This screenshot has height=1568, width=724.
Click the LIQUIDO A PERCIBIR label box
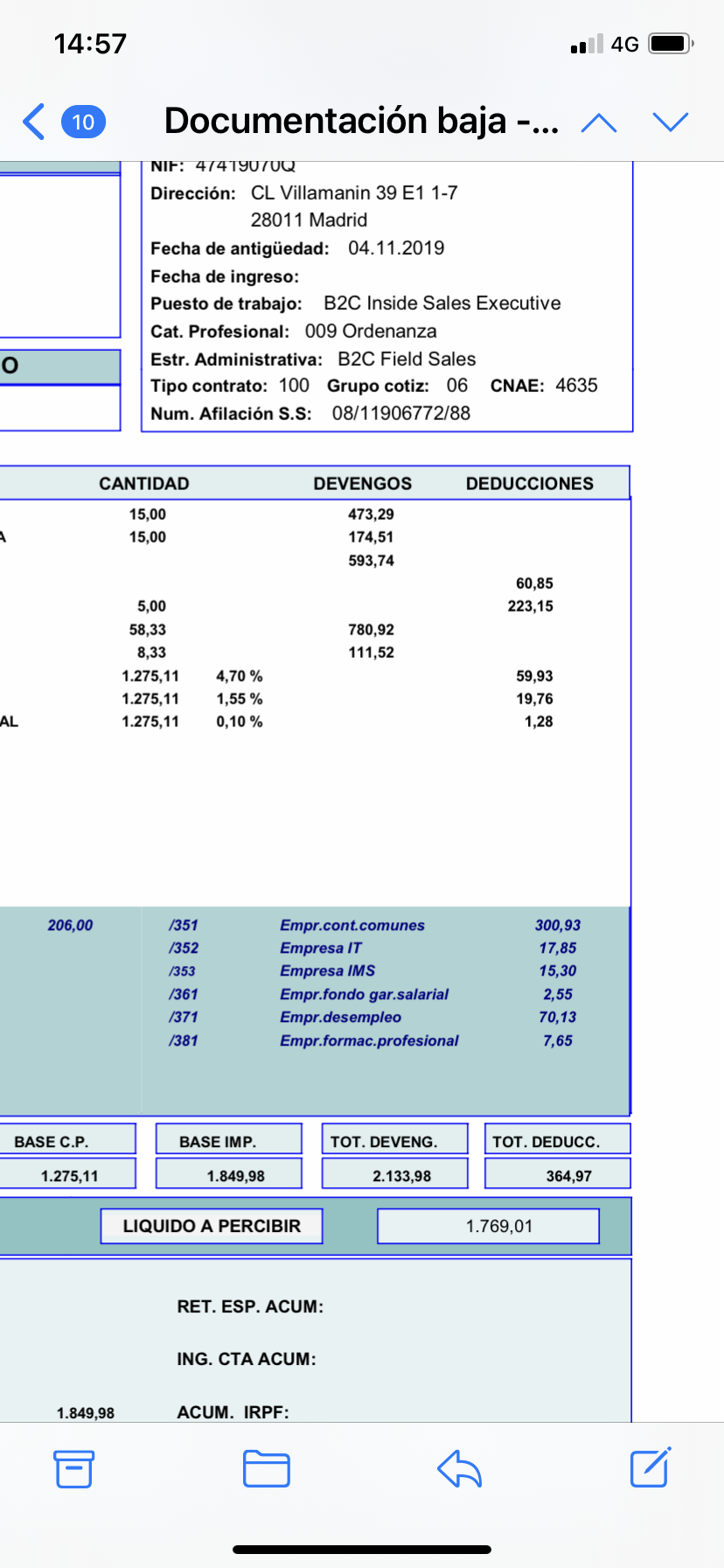(x=212, y=1226)
